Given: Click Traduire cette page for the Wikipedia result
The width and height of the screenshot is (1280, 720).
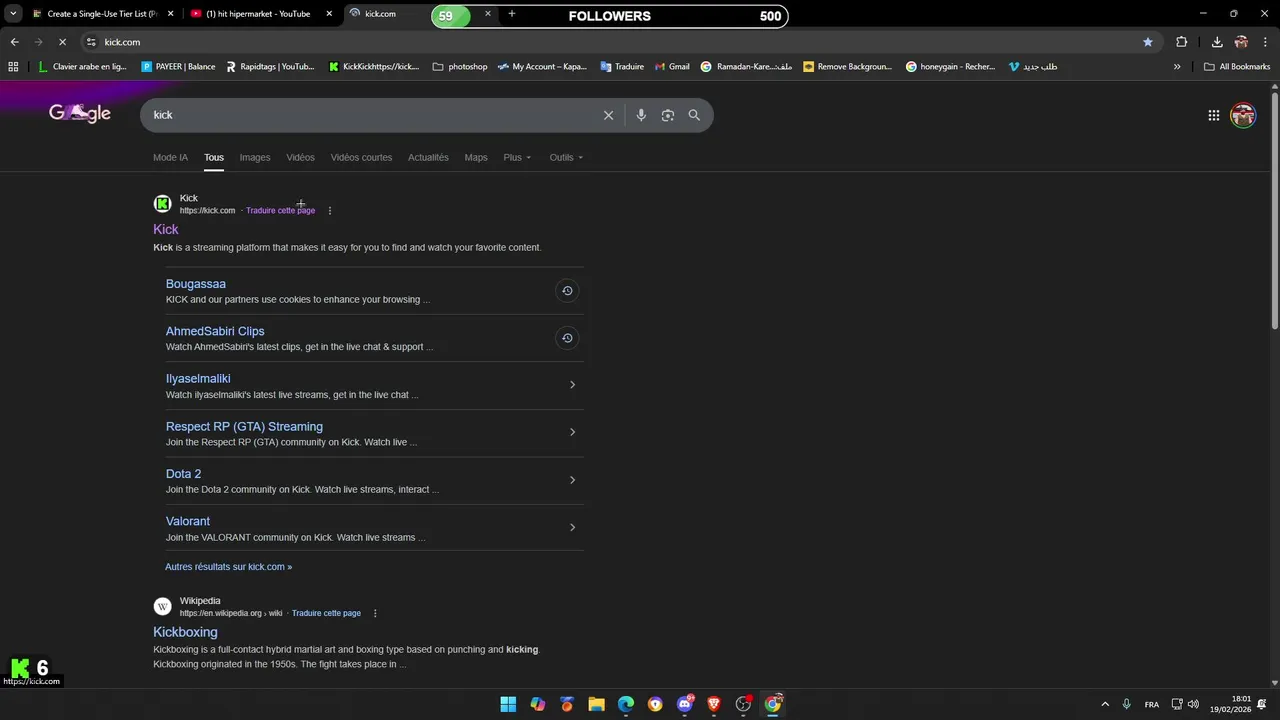Looking at the screenshot, I should 326,613.
